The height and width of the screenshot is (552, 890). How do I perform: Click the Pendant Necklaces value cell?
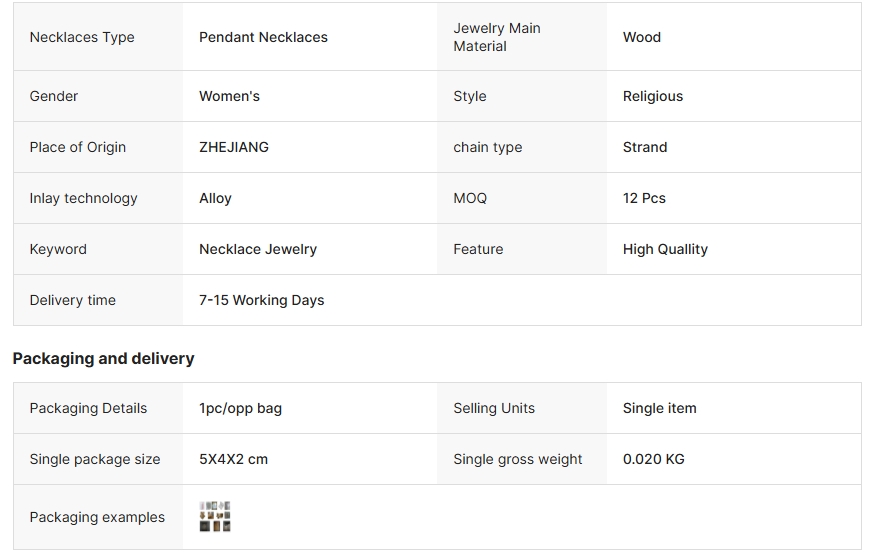[x=263, y=37]
